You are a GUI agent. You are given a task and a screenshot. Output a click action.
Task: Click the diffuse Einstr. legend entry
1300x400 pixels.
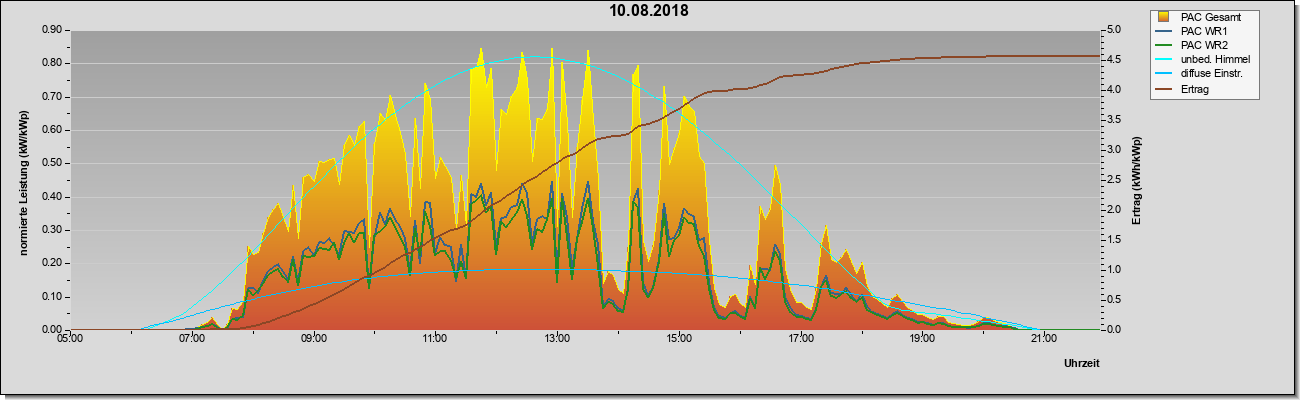tap(1201, 74)
